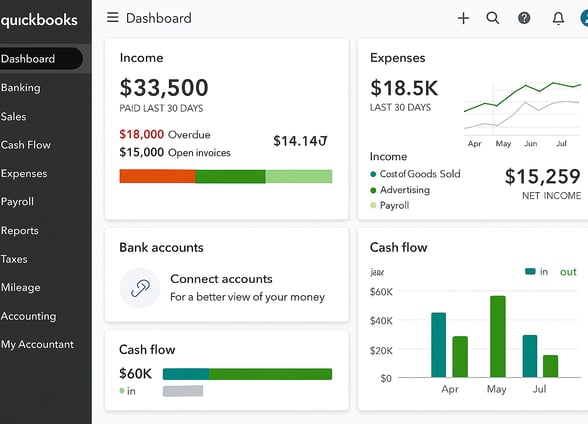The width and height of the screenshot is (588, 424).
Task: Click the gray bar below the $60K bar
Action: 183,391
